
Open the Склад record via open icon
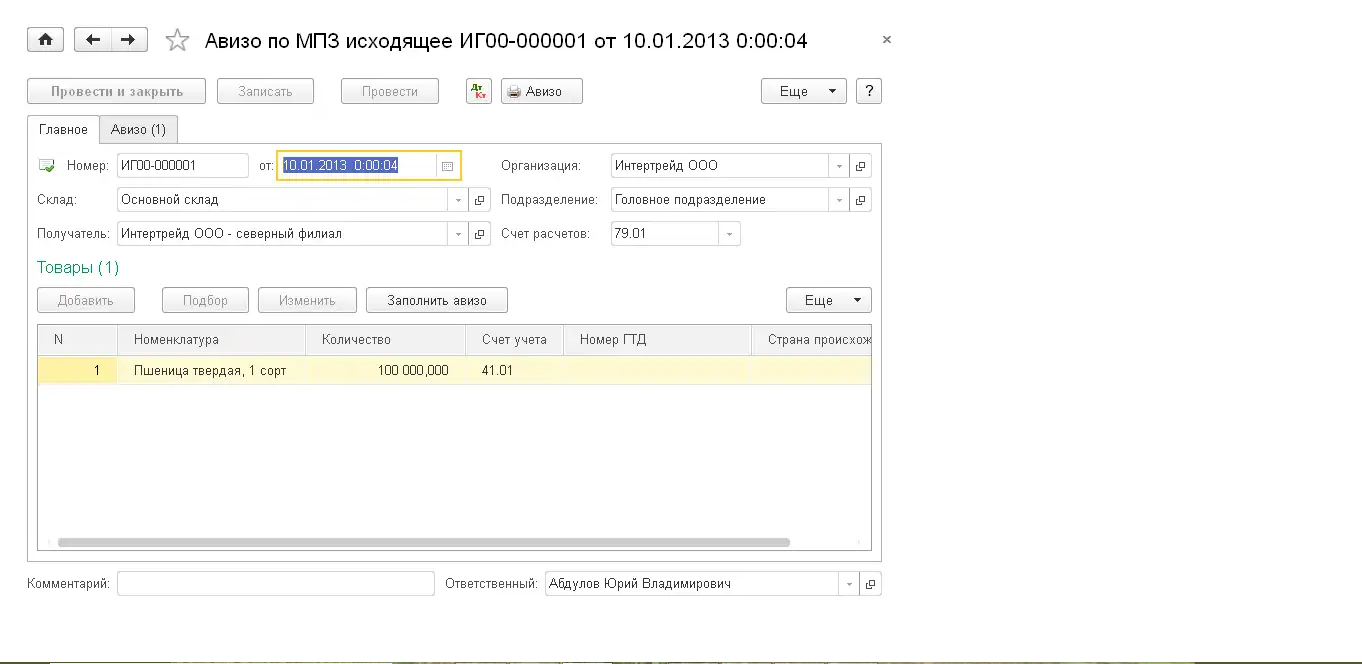click(x=480, y=200)
